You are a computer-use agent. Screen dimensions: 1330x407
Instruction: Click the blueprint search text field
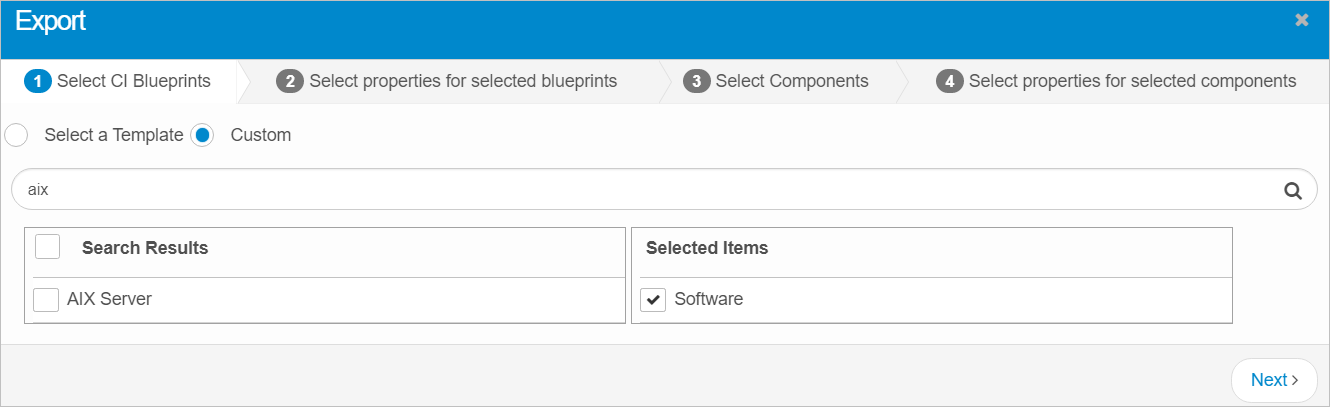coord(640,190)
